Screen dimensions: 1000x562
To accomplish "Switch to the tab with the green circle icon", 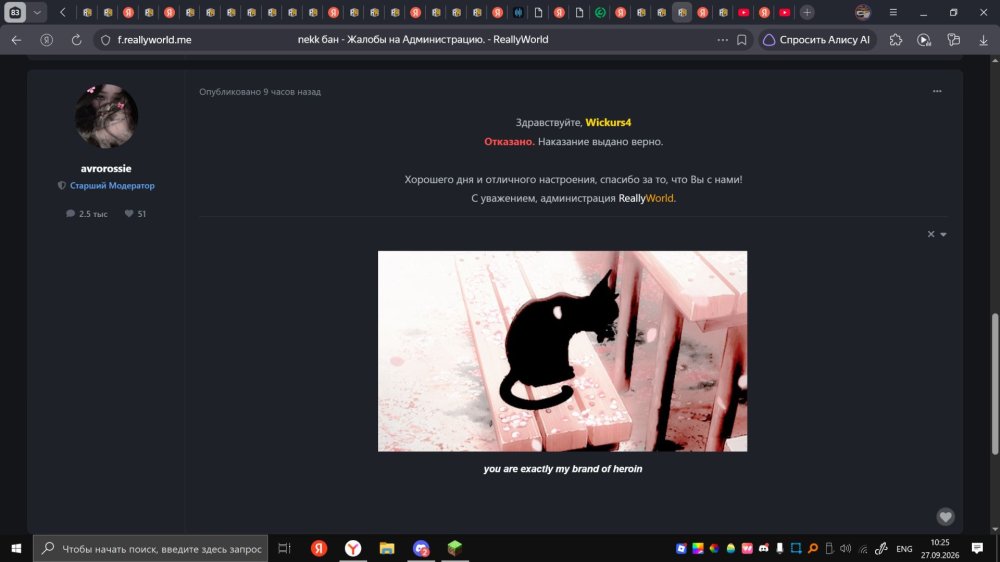I will coord(600,12).
